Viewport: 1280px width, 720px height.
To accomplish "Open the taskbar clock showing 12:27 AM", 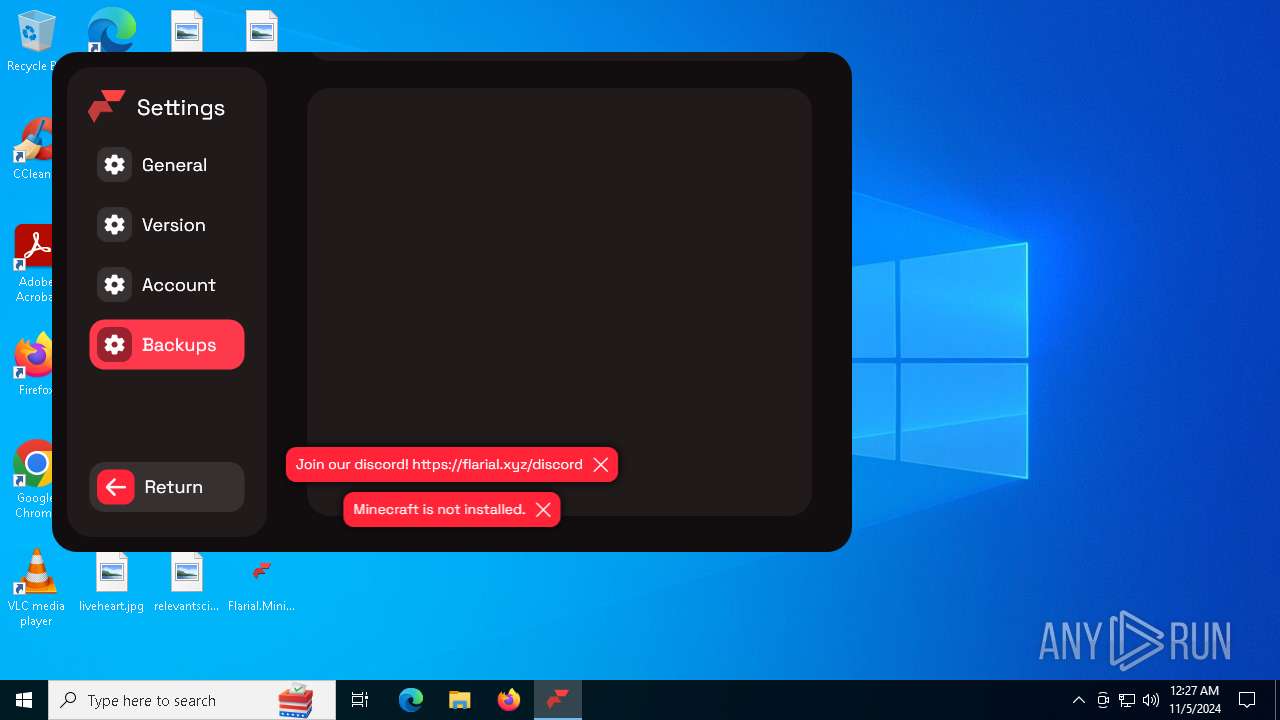I will coord(1194,700).
